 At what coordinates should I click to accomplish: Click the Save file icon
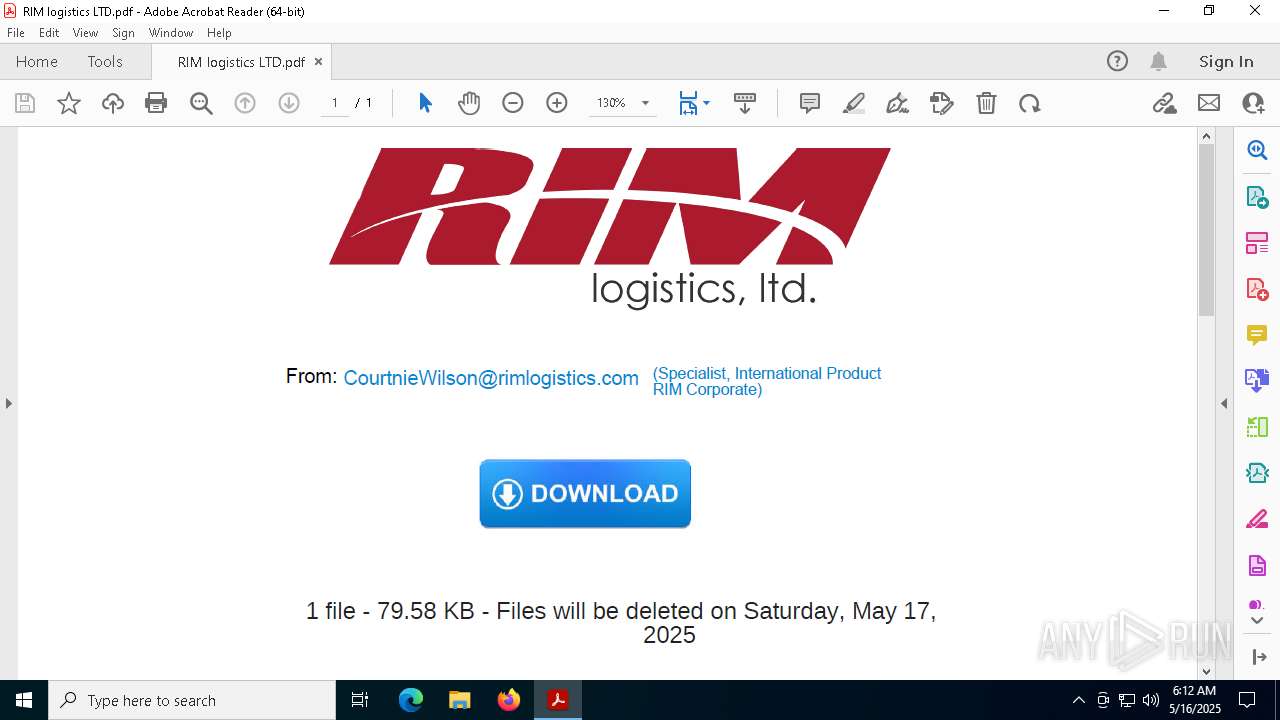click(x=25, y=103)
